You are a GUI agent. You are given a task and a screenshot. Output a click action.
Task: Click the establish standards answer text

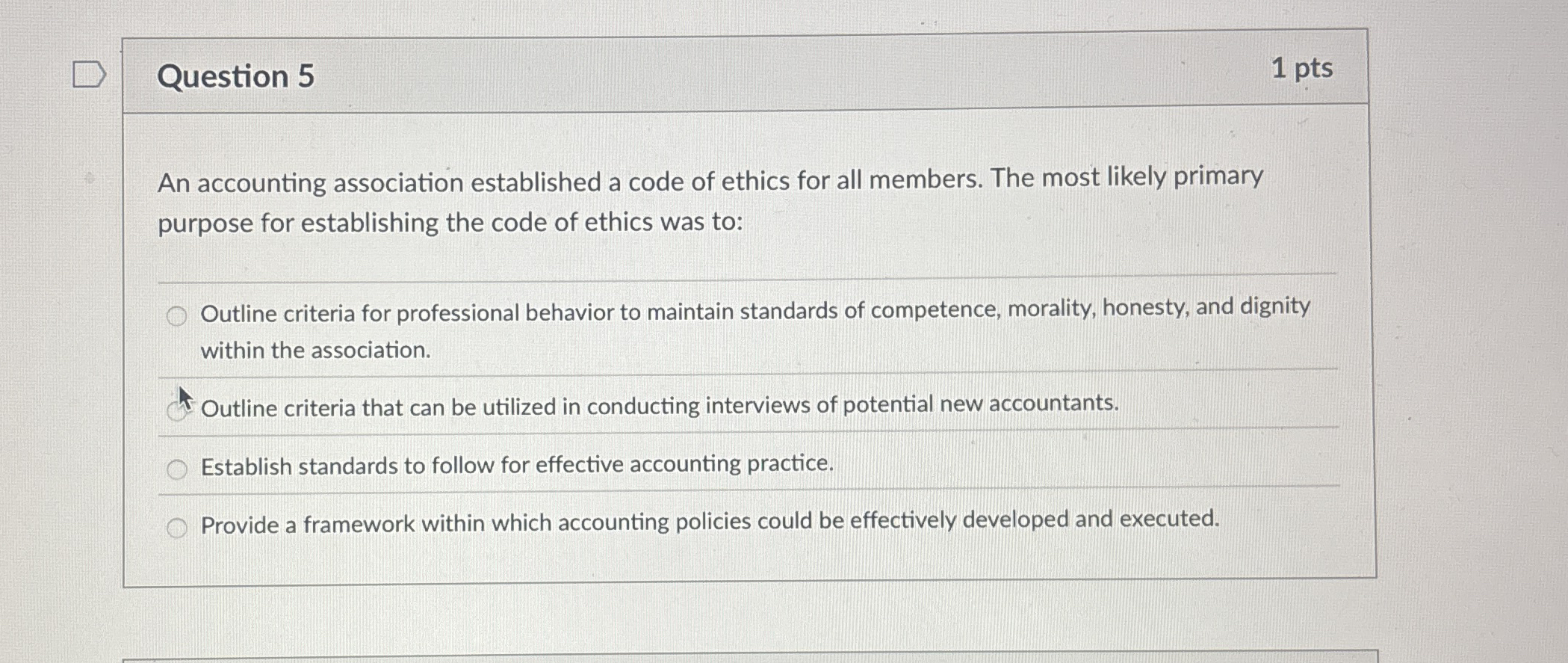coord(515,465)
